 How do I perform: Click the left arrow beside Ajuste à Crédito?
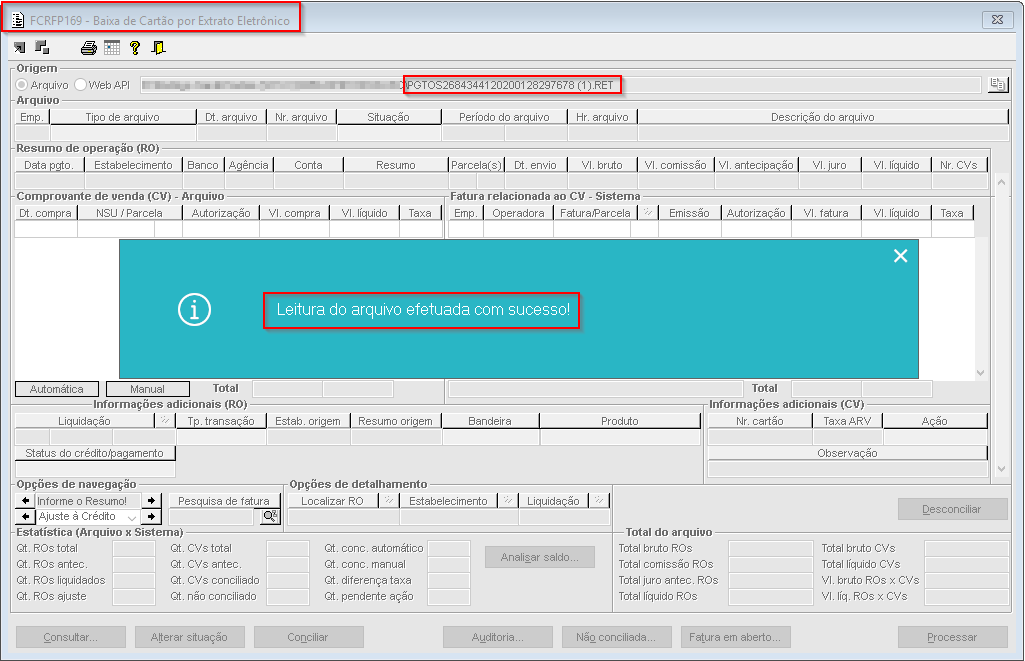(x=25, y=517)
